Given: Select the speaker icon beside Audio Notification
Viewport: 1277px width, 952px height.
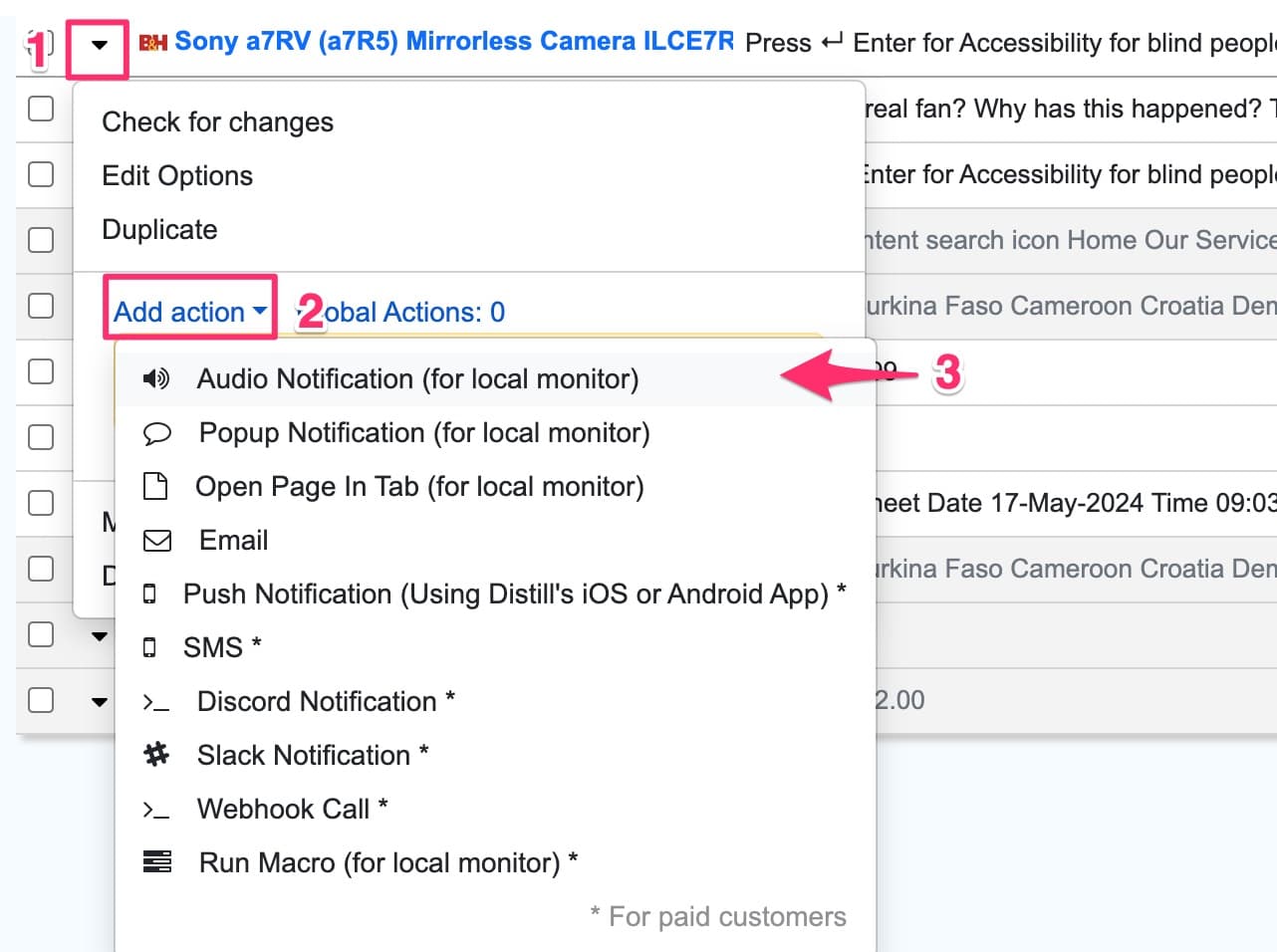Looking at the screenshot, I should pos(156,378).
